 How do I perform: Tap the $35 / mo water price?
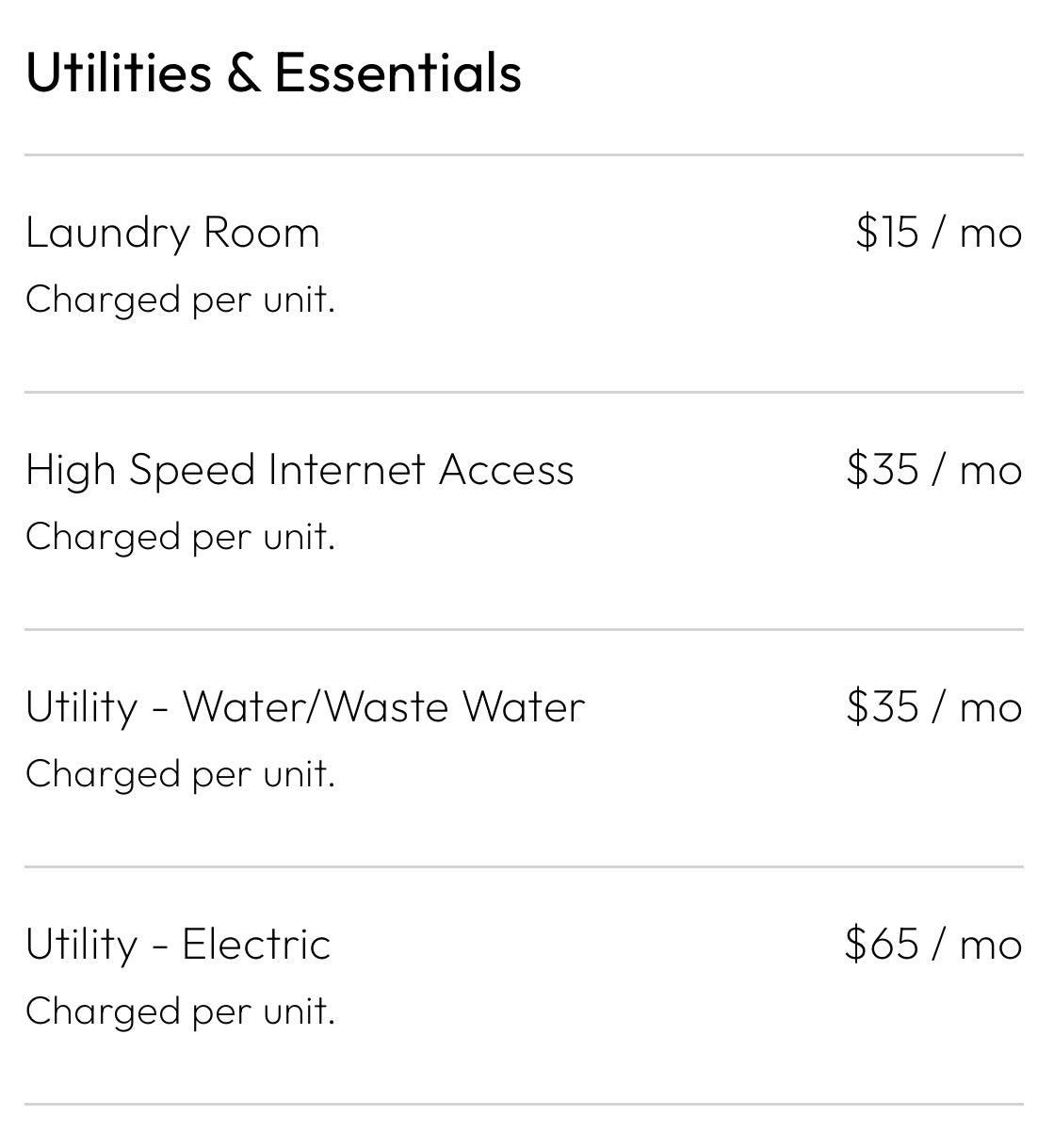click(934, 705)
